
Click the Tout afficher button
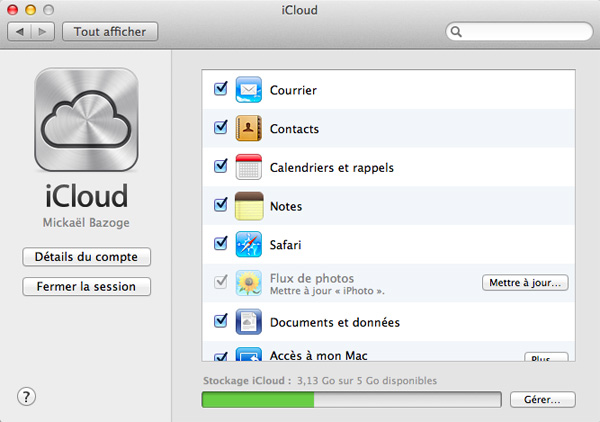(110, 31)
